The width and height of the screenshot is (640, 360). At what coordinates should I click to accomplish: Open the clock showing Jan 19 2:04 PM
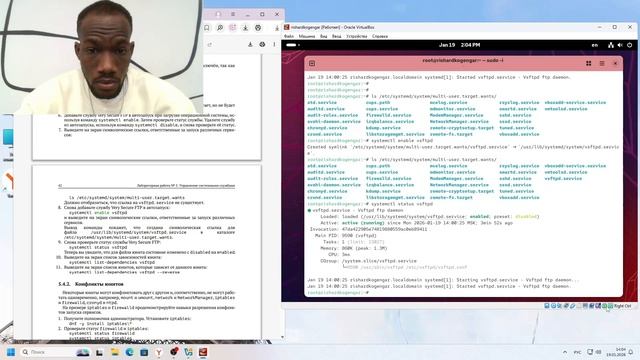(459, 45)
